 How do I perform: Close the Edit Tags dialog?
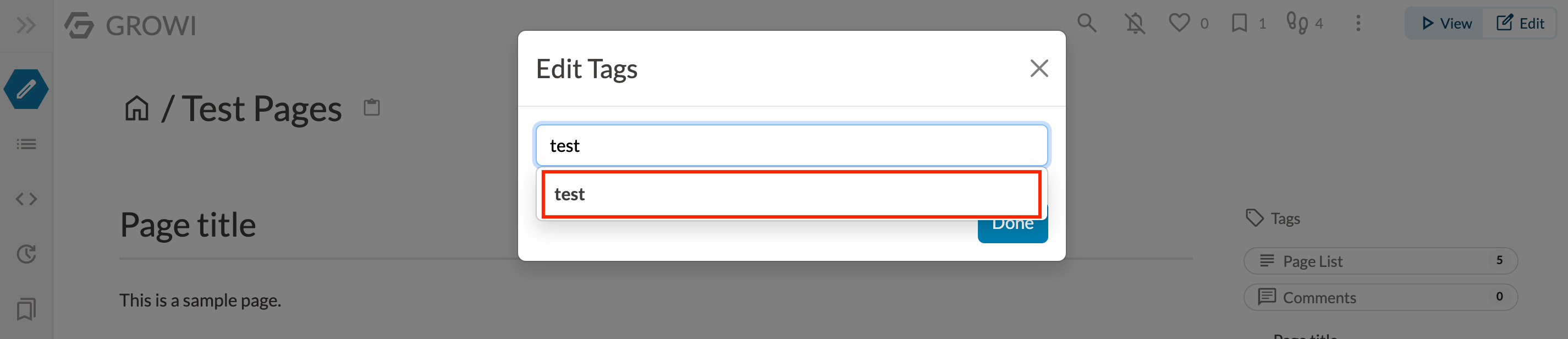tap(1039, 68)
